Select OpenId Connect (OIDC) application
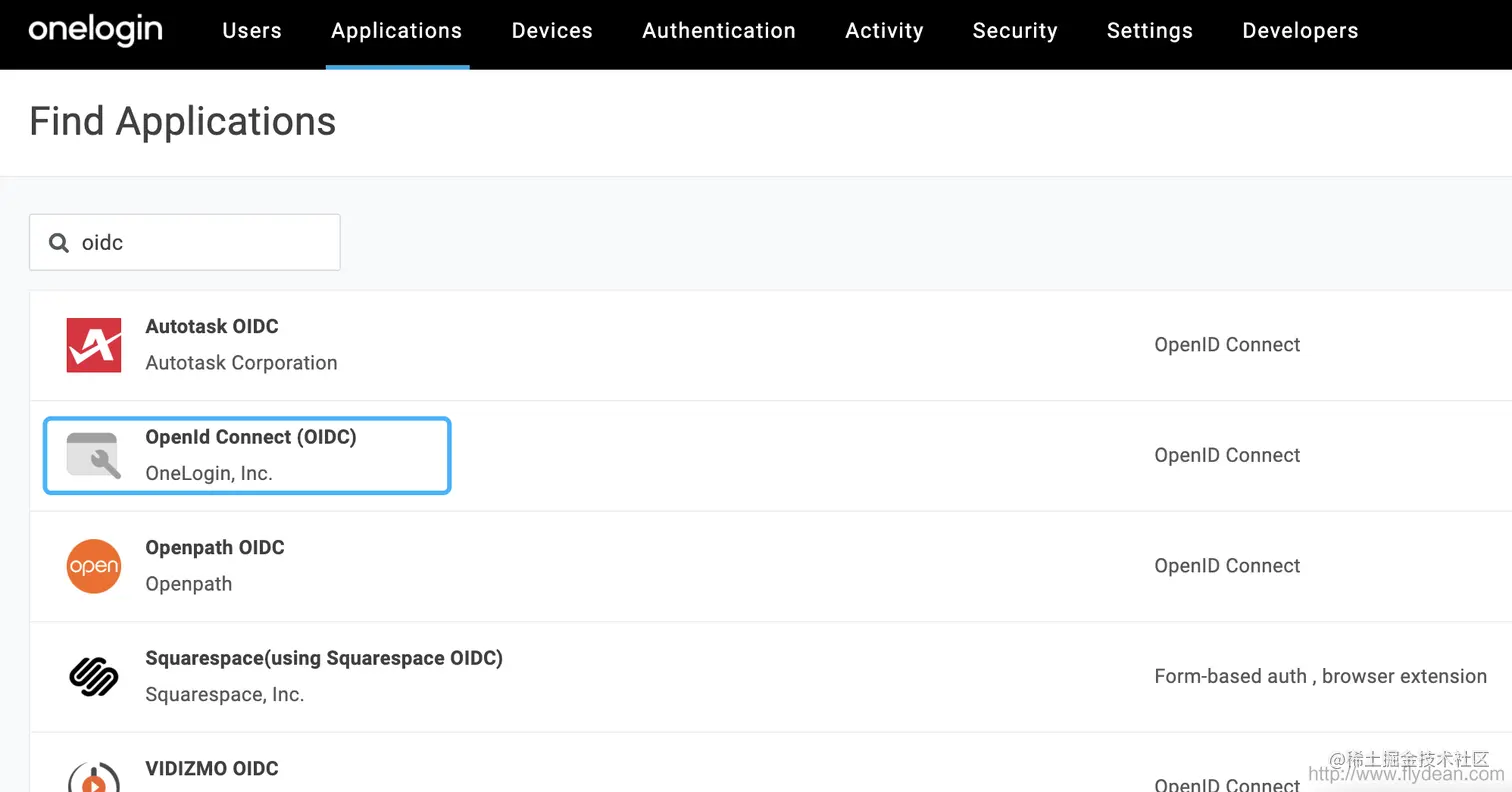This screenshot has width=1512, height=792. coord(251,437)
